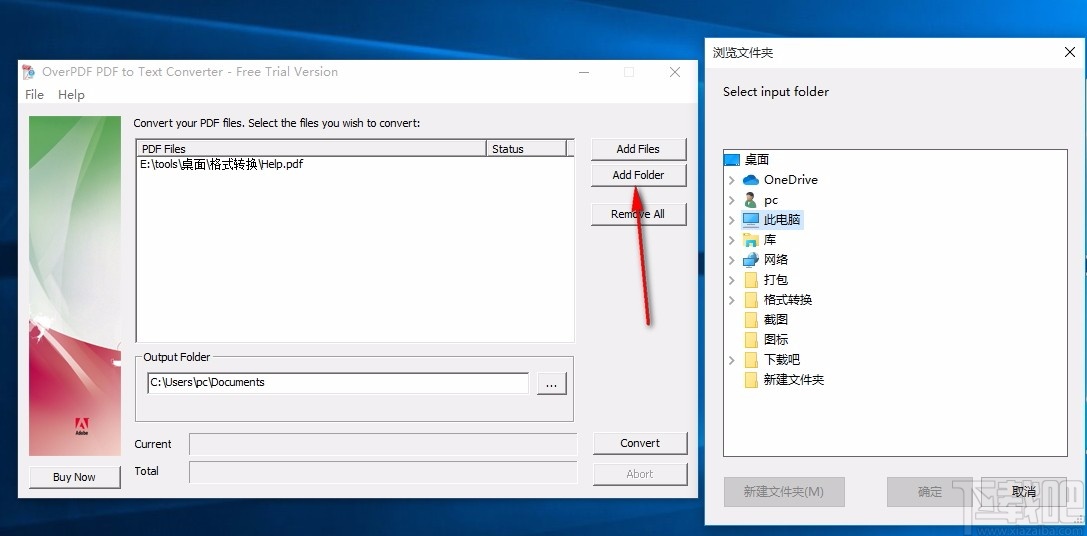Screen dimensions: 1087x536
Task: Expand the pc tree node
Action: [x=732, y=200]
